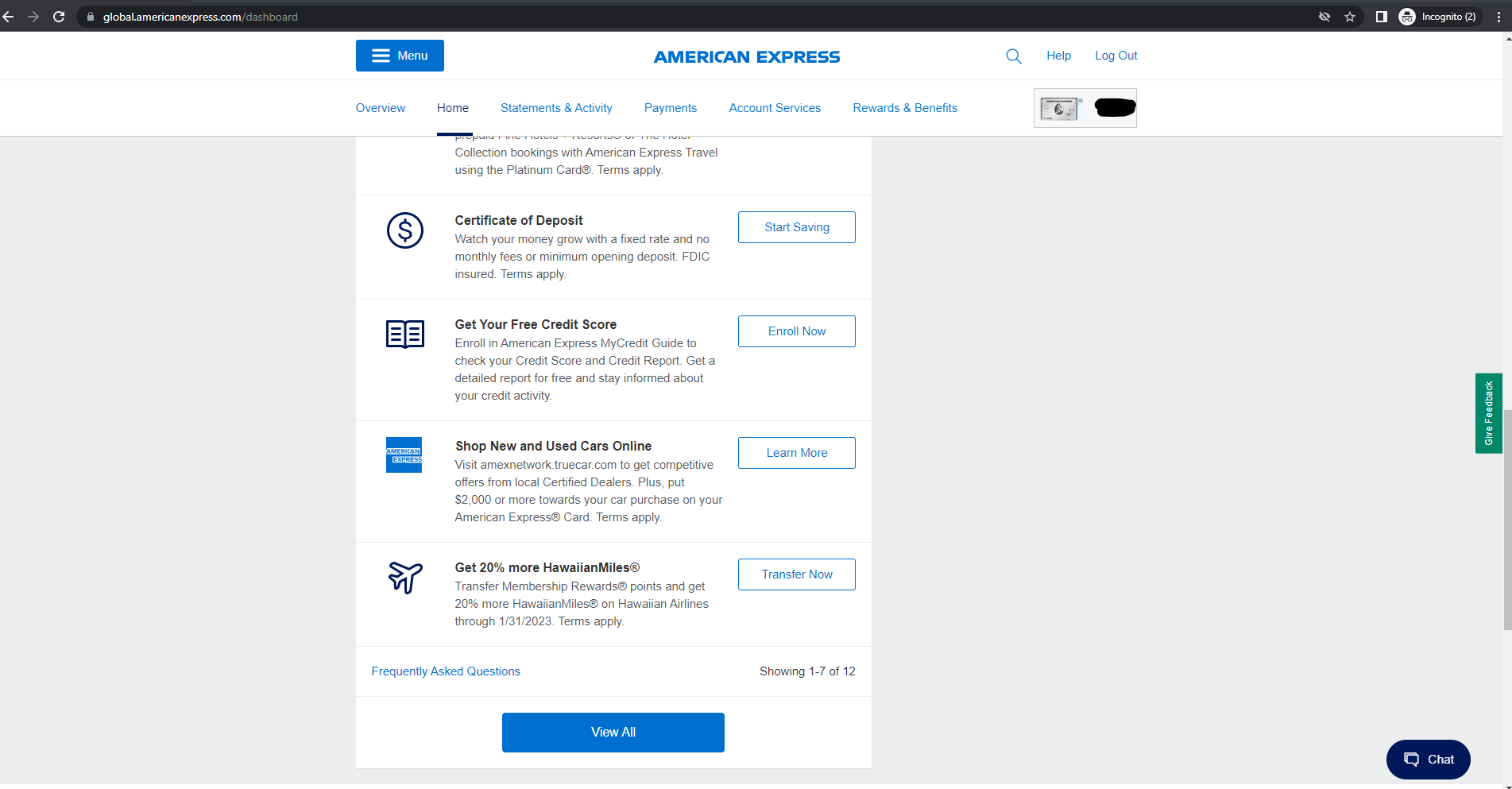Click the American Express wordmark logo

click(746, 56)
